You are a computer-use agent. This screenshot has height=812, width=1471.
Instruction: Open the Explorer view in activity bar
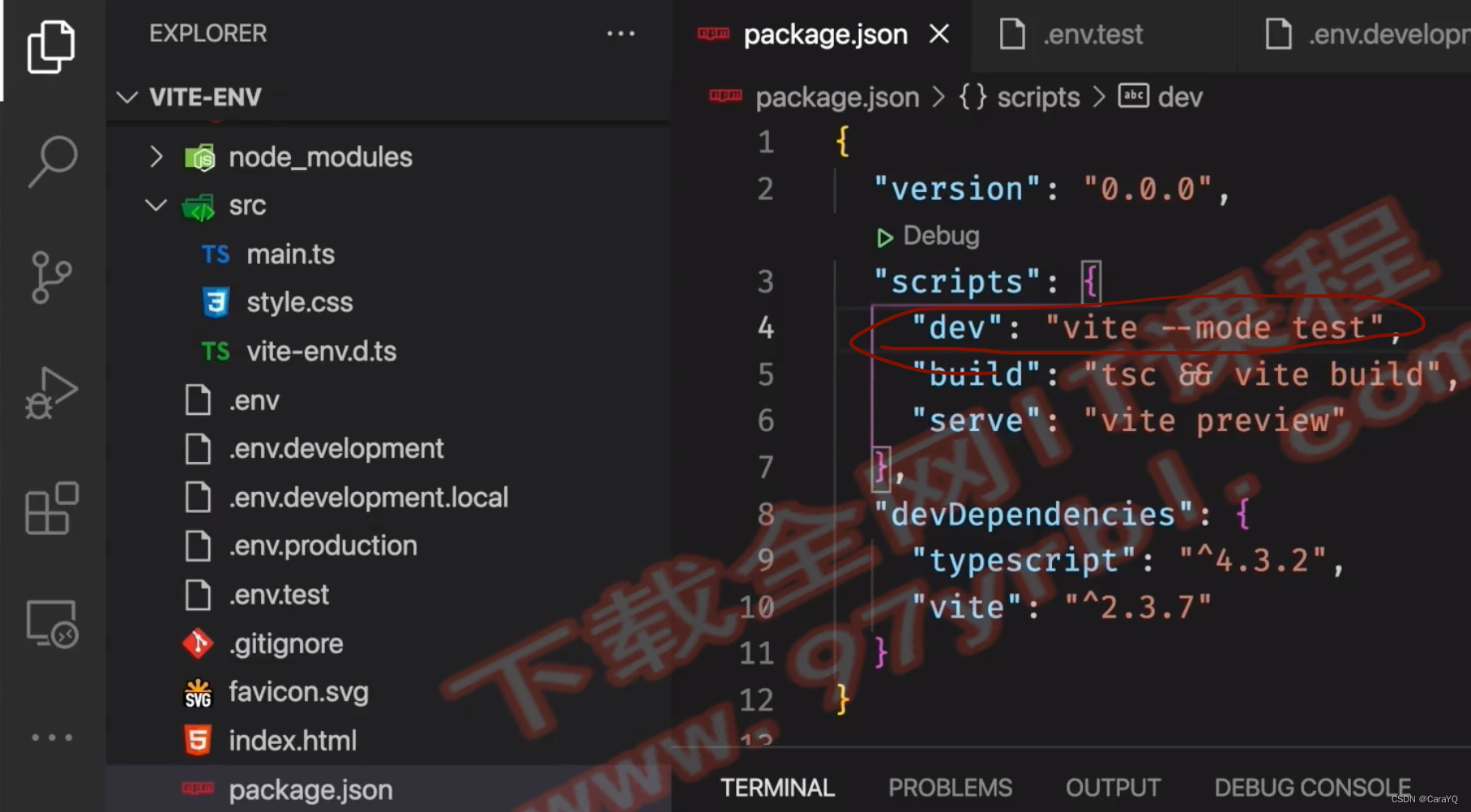(x=52, y=47)
